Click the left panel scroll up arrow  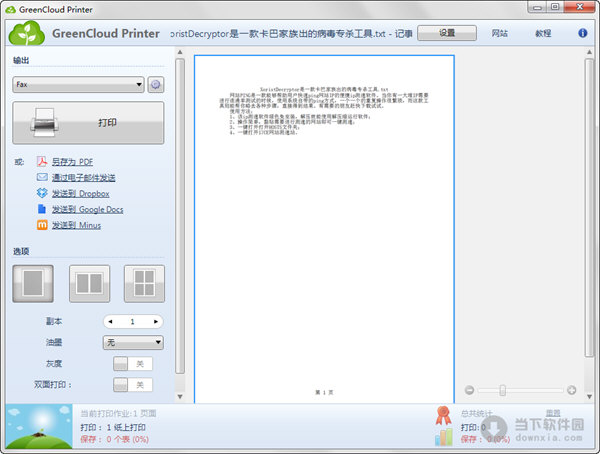point(180,52)
